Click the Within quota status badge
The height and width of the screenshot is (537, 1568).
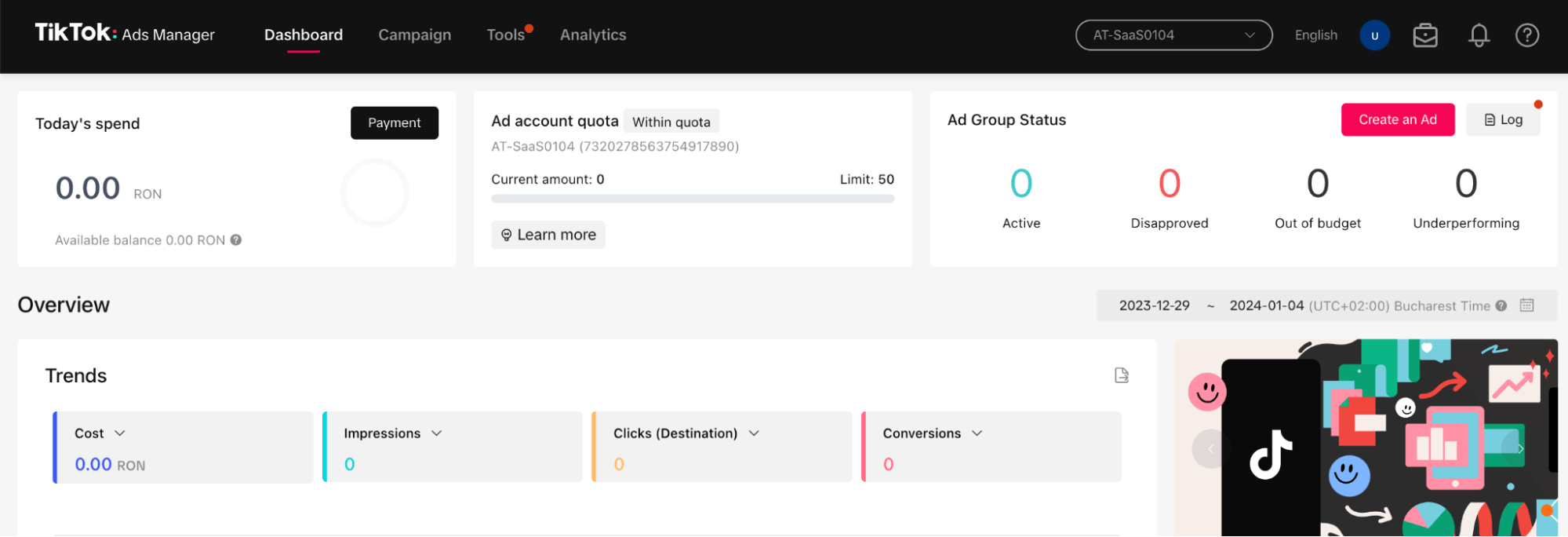click(x=671, y=122)
